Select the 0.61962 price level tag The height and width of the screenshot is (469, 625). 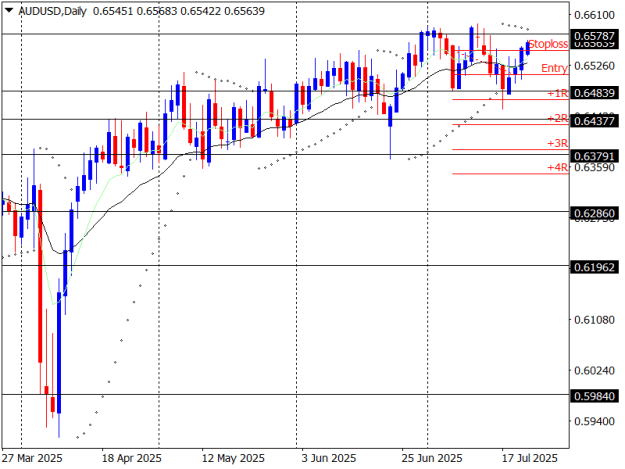(x=594, y=267)
